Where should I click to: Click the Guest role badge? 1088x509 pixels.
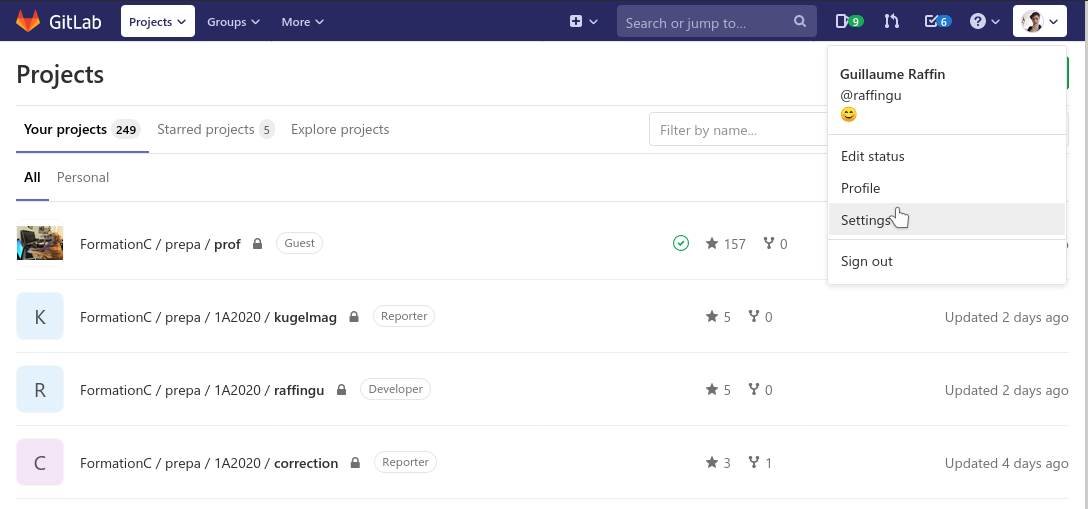point(299,243)
